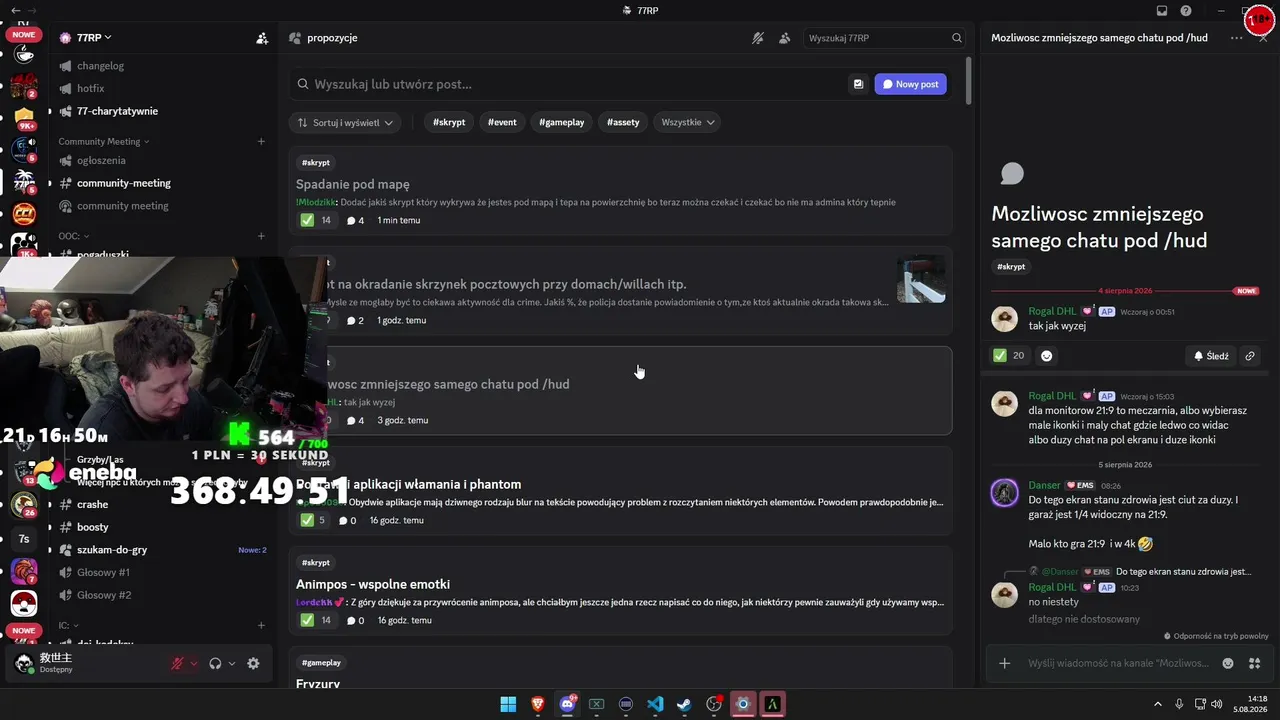Create a new post with Nowy post
The image size is (1280, 720).
[x=910, y=84]
